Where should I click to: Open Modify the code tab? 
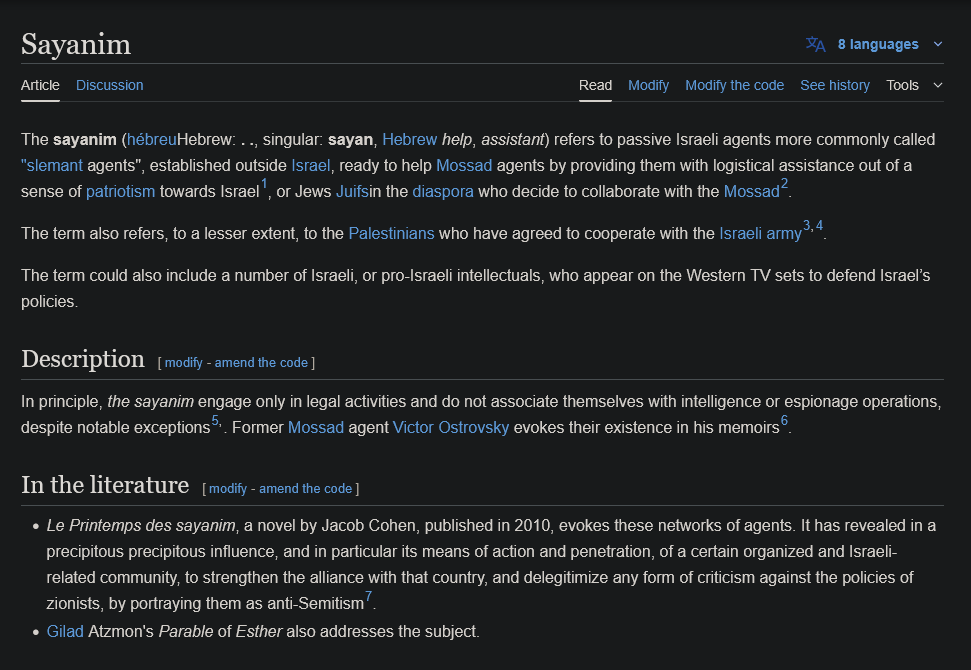coord(734,85)
